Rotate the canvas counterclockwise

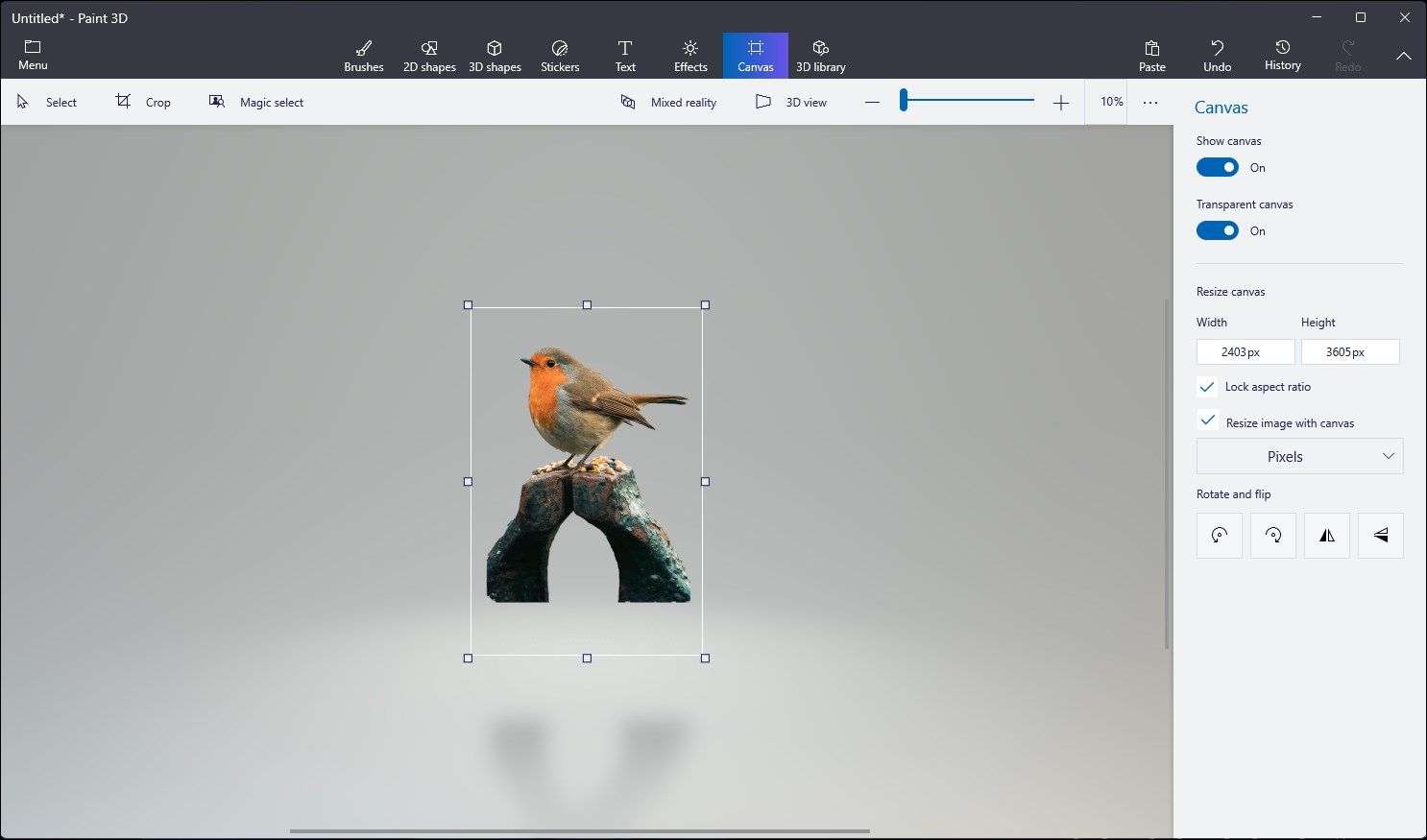(1219, 535)
